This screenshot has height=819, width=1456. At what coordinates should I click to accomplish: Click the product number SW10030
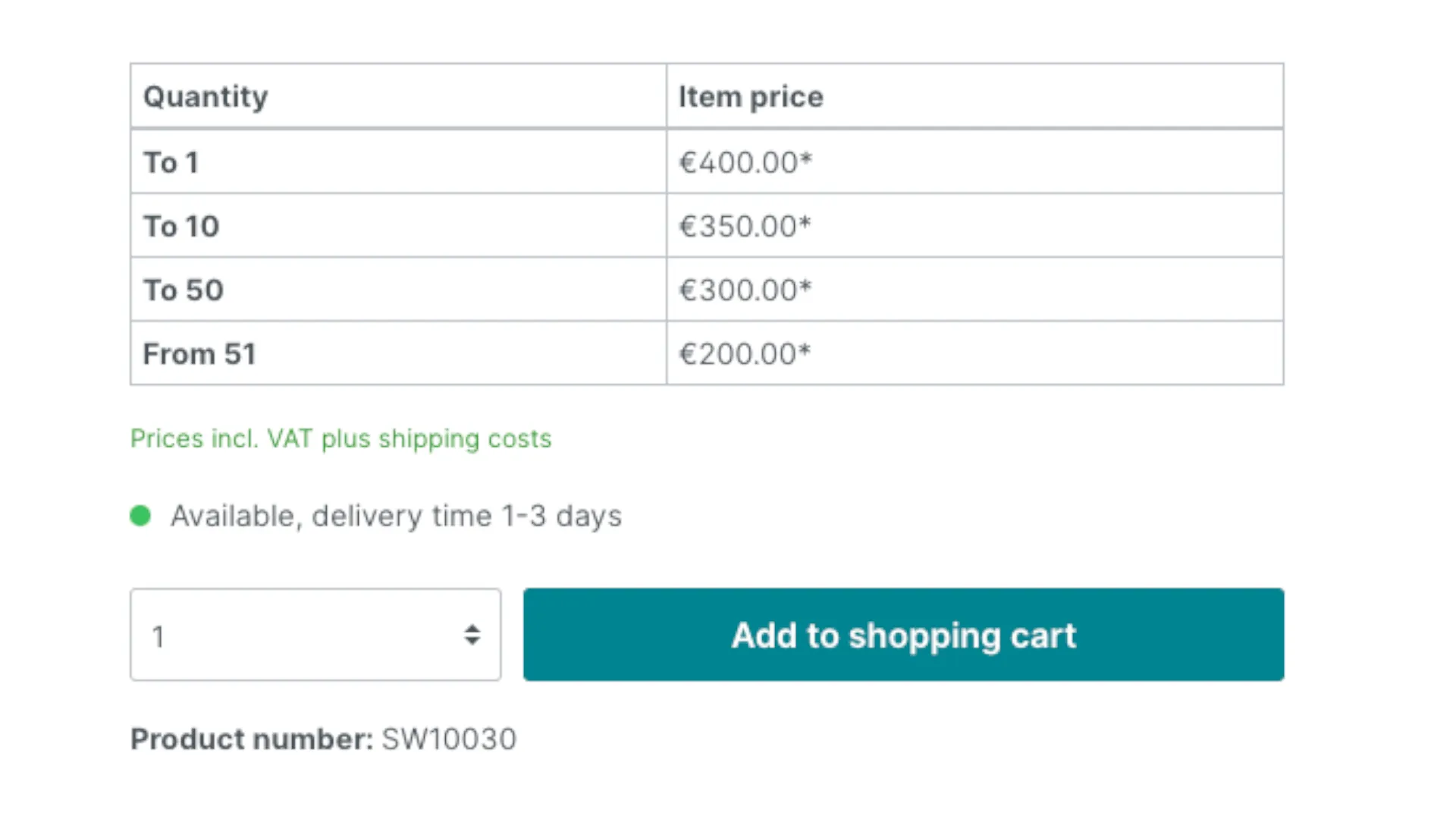pyautogui.click(x=449, y=739)
